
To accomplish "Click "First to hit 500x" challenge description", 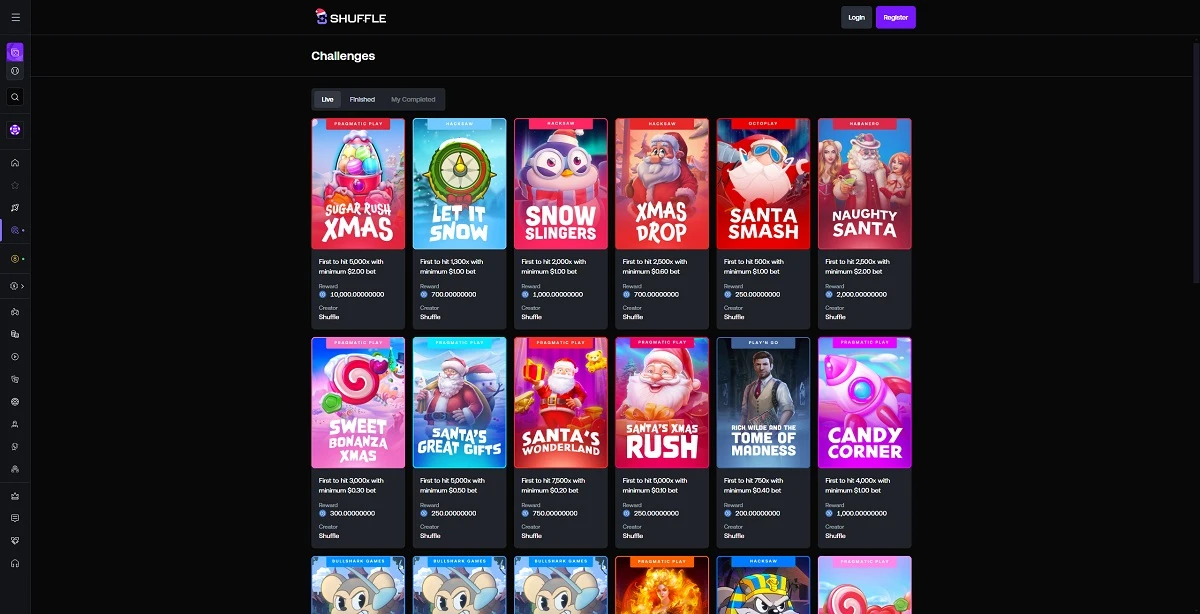I will [756, 266].
